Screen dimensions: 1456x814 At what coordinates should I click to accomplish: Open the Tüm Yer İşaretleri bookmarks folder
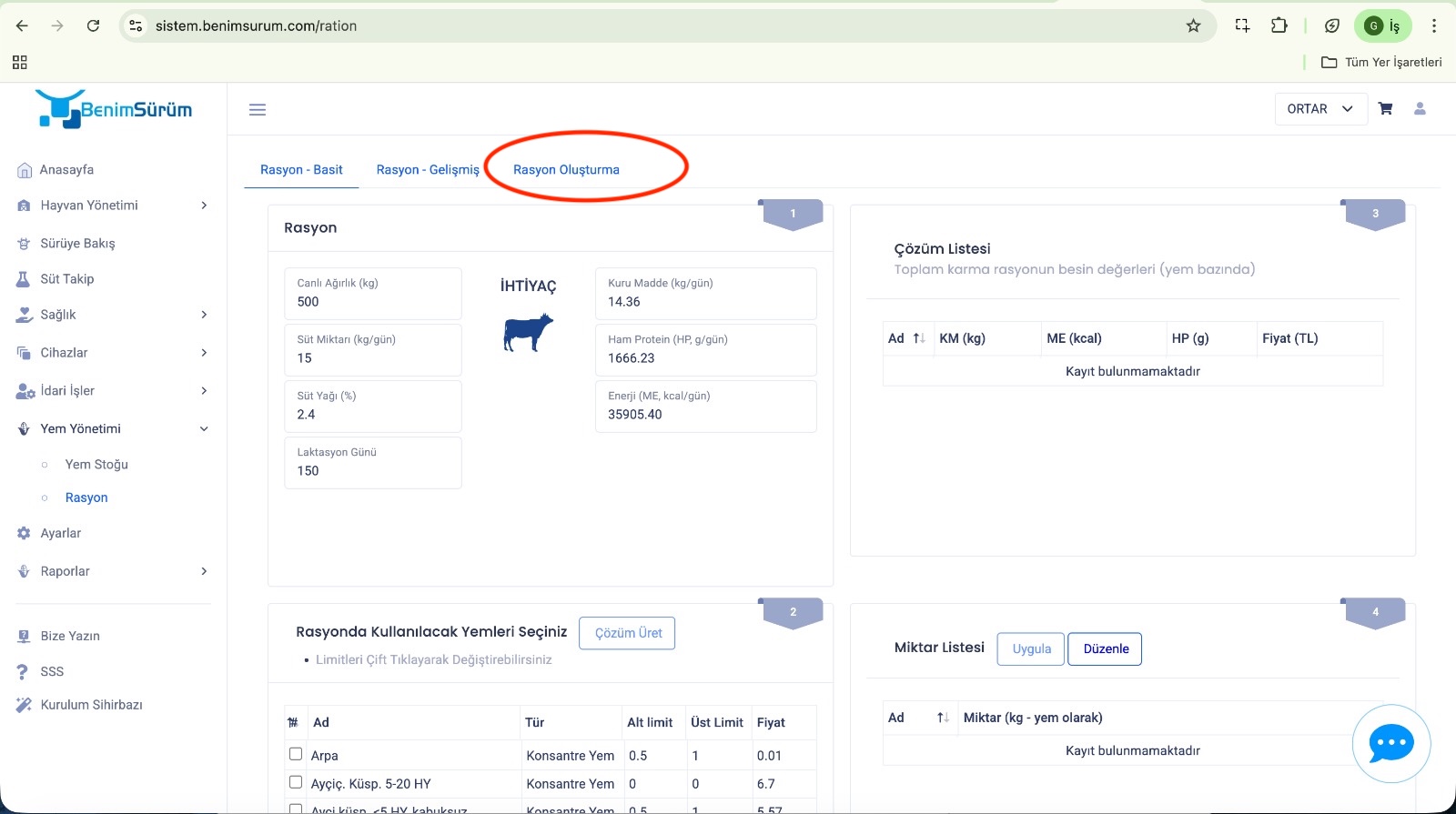coord(1381,62)
